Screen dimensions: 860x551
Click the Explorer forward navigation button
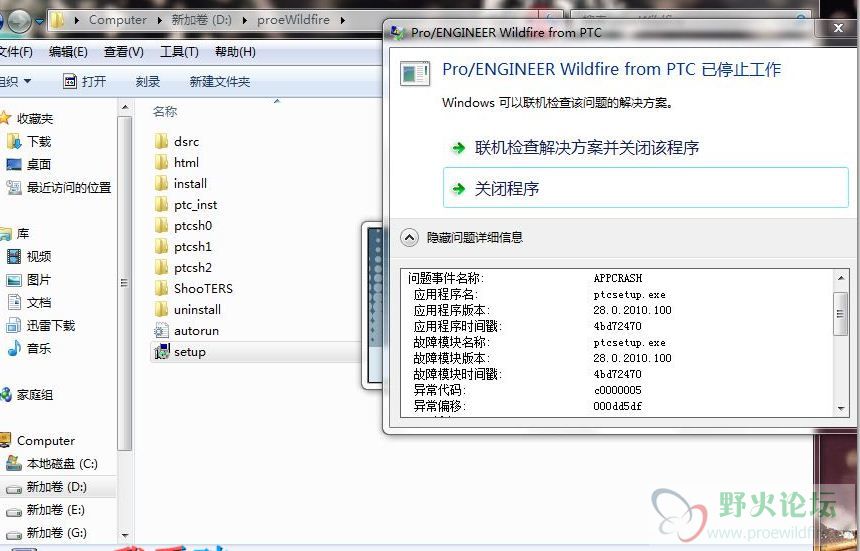[20, 21]
